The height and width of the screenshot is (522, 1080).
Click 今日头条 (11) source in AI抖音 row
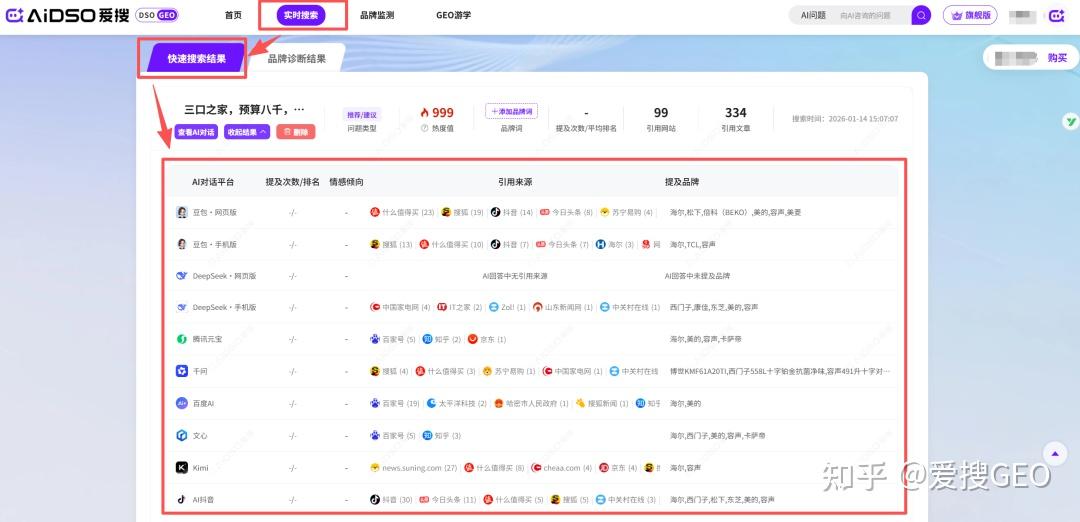click(448, 499)
